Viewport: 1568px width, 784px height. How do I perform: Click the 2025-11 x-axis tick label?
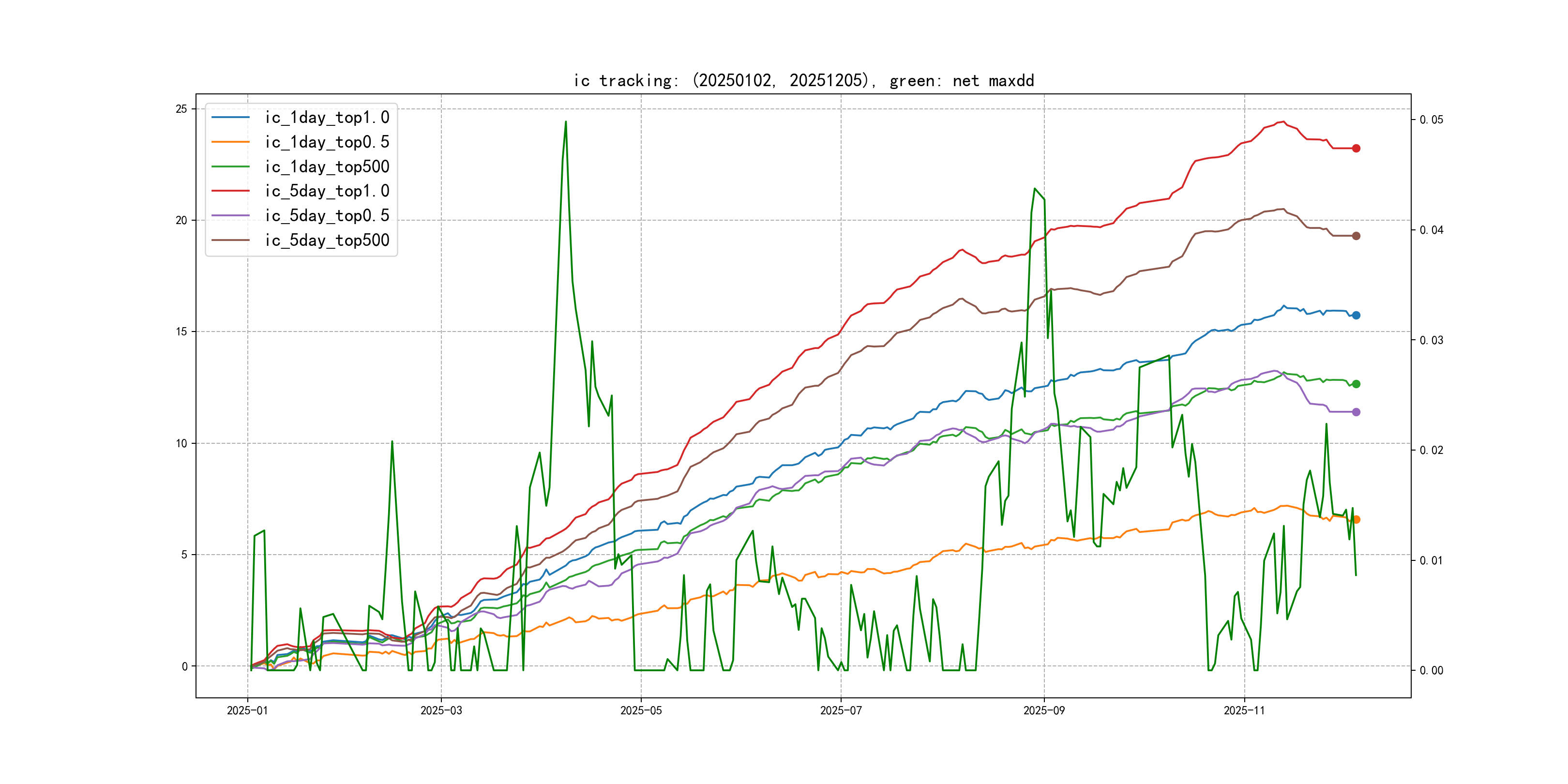(1244, 710)
